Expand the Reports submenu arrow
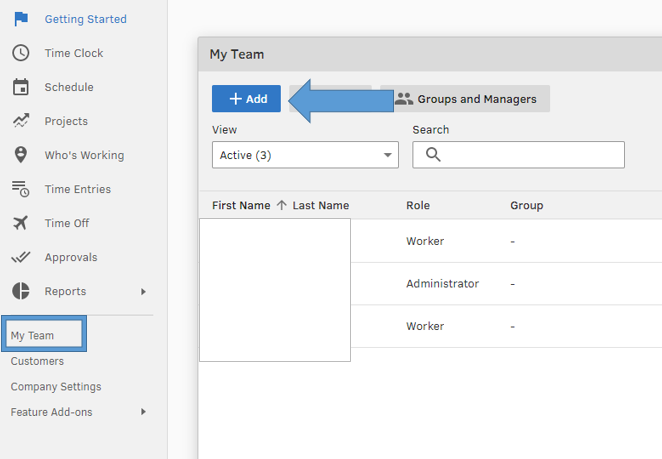This screenshot has width=662, height=459. [143, 292]
